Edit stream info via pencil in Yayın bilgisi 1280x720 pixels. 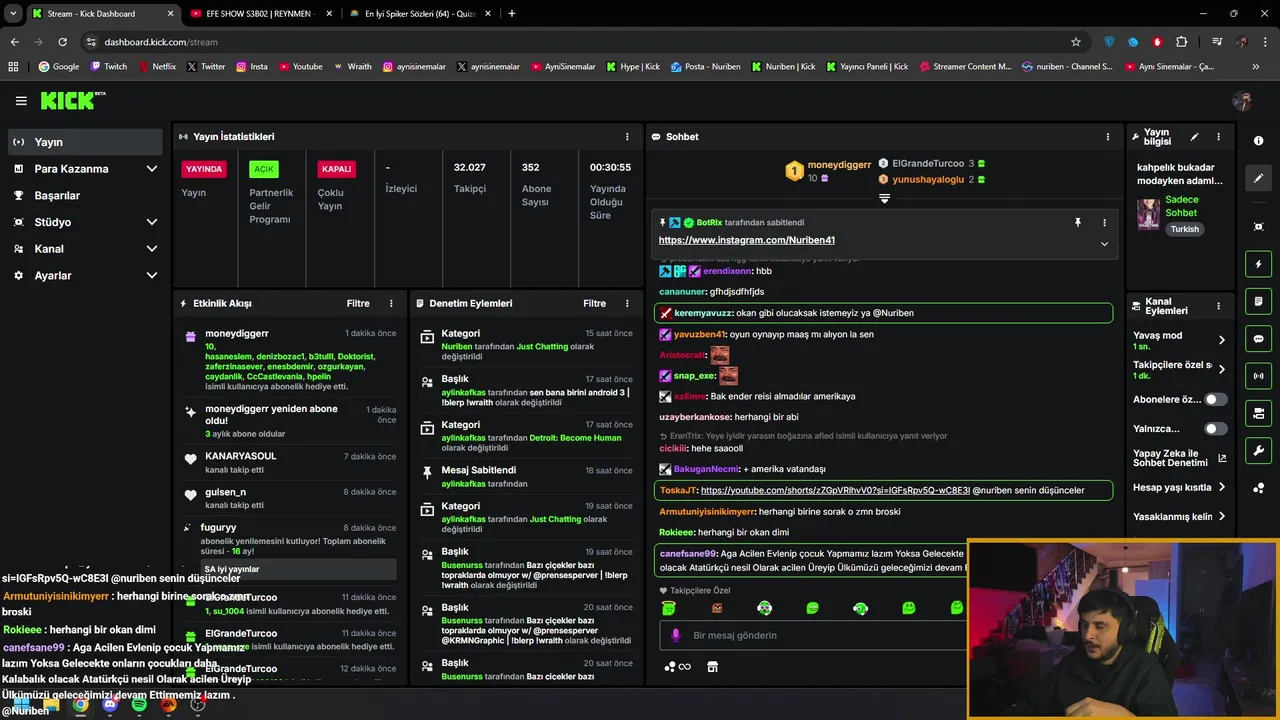(x=1194, y=137)
